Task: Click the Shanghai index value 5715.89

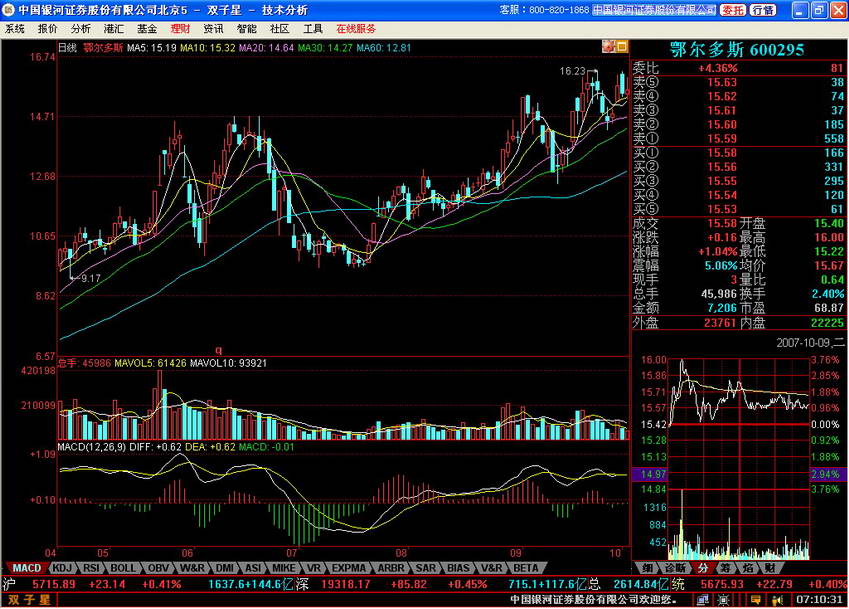Action: tap(54, 585)
